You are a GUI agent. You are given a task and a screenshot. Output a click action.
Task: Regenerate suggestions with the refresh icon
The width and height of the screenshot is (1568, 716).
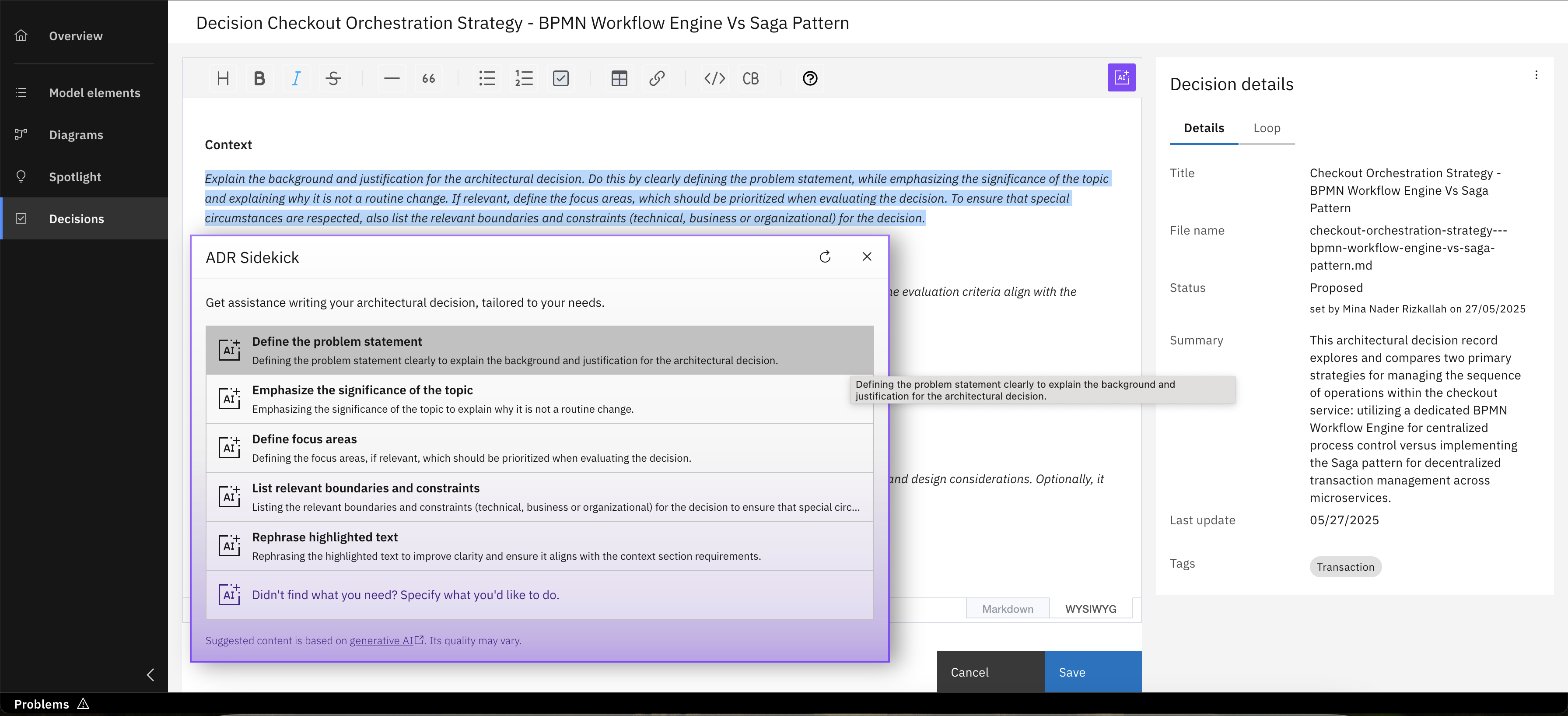pyautogui.click(x=825, y=256)
